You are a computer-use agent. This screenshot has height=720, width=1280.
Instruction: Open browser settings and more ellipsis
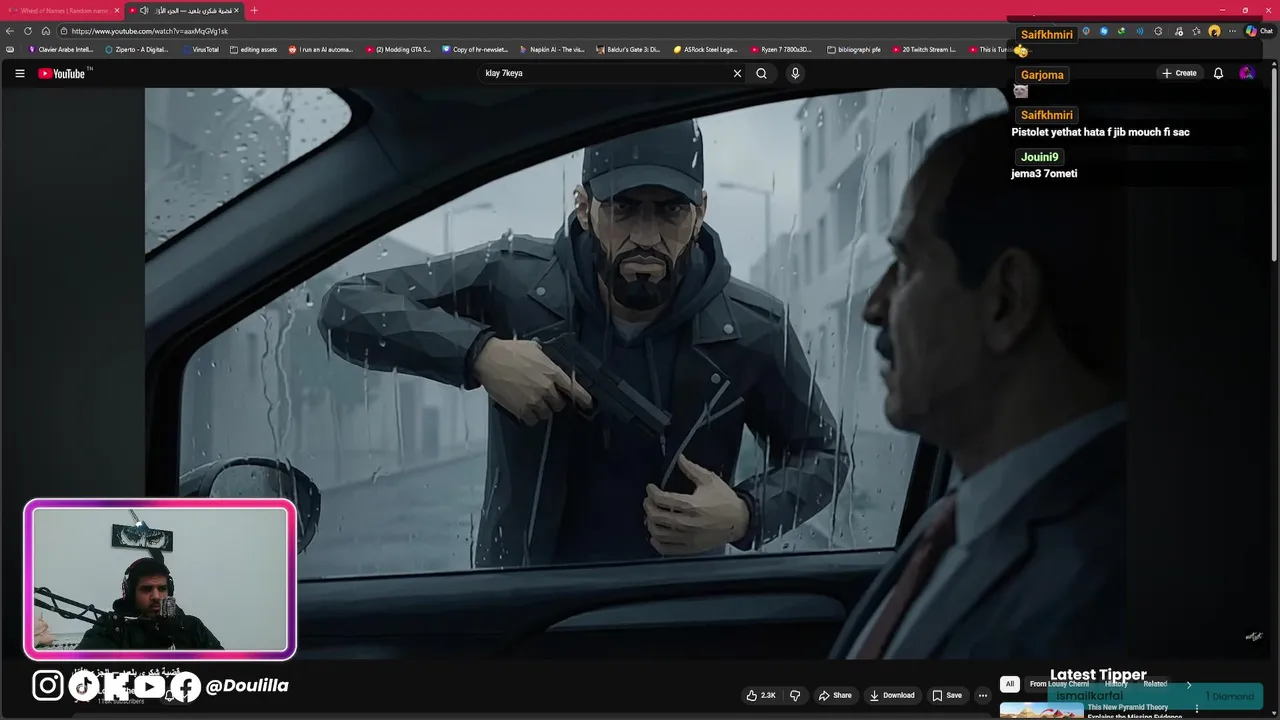click(x=1233, y=31)
